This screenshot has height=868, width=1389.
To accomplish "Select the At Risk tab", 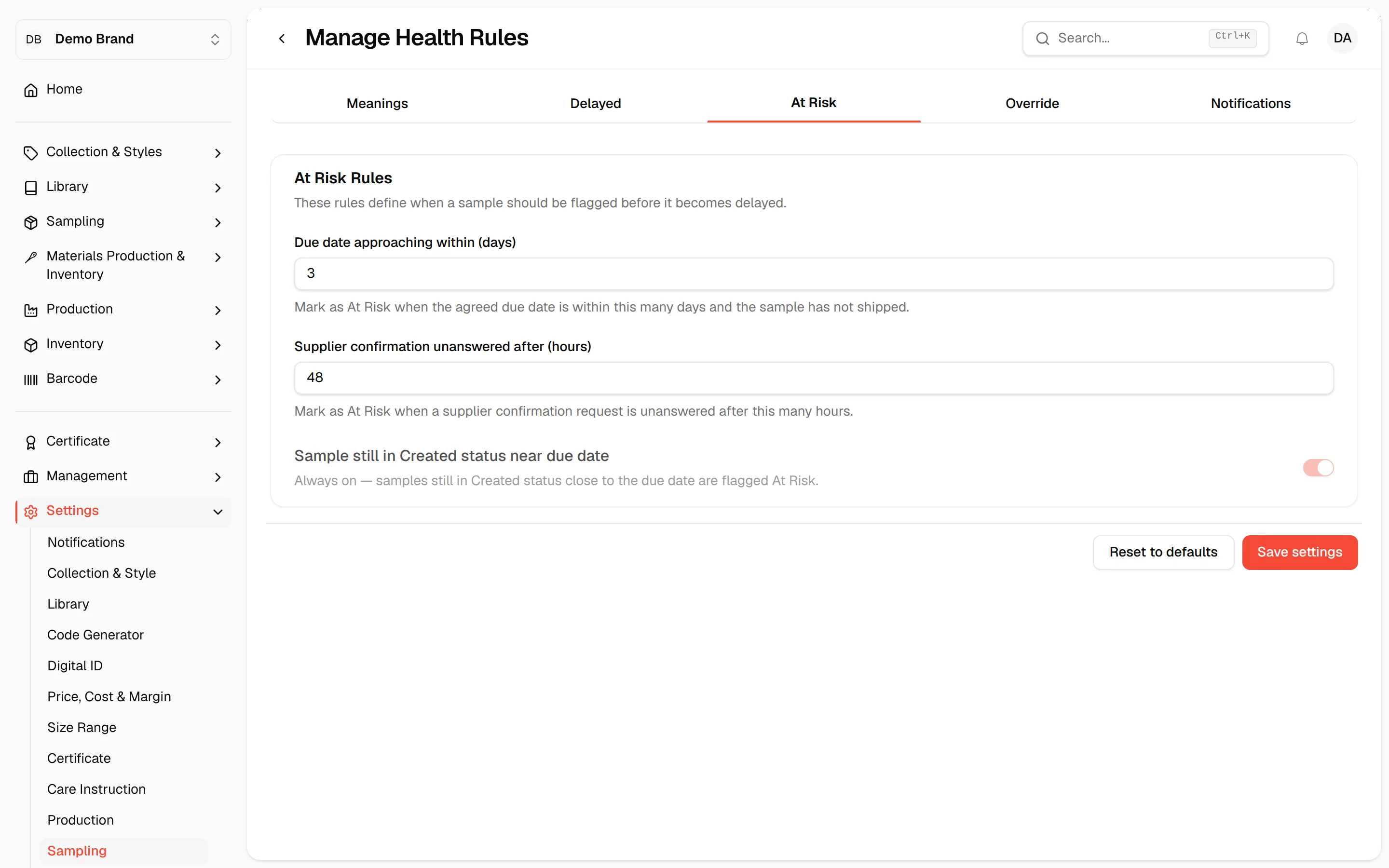I will pos(813,103).
